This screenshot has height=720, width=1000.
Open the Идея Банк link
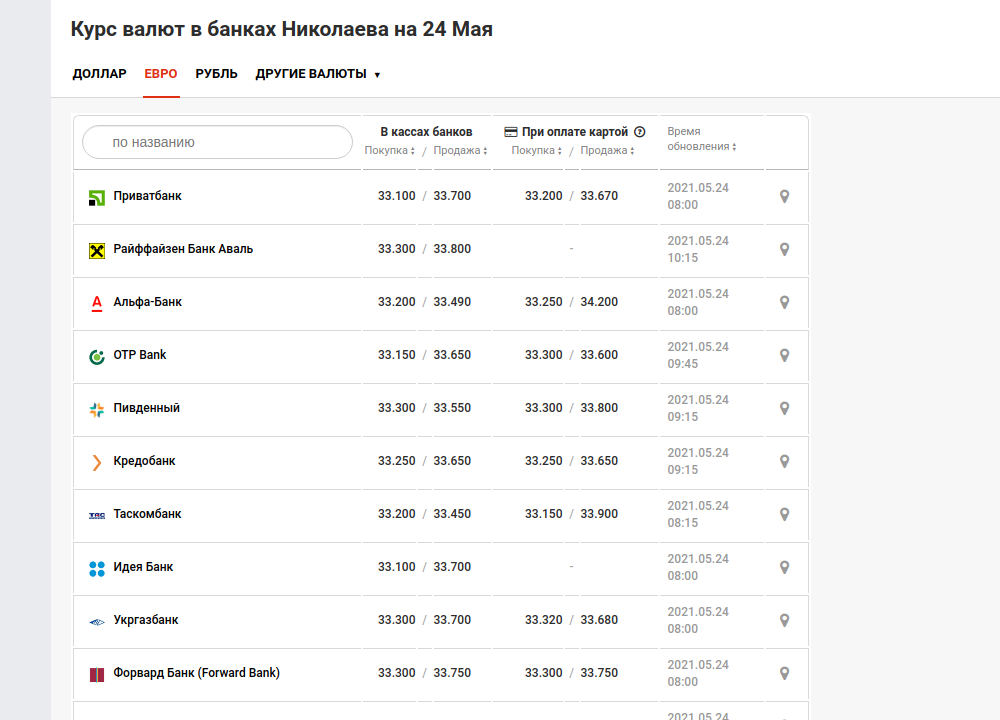[143, 566]
